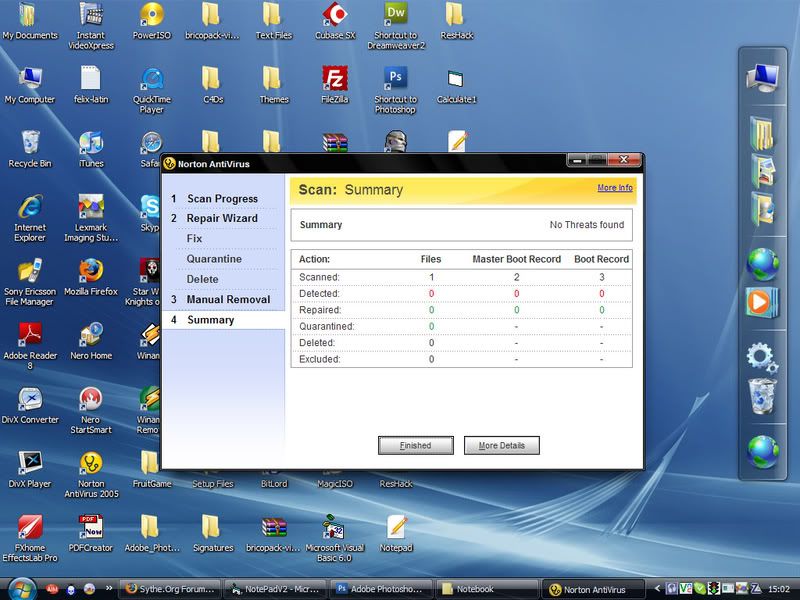Open the Signatures desktop folder
Viewport: 800px width, 600px height.
pos(213,533)
